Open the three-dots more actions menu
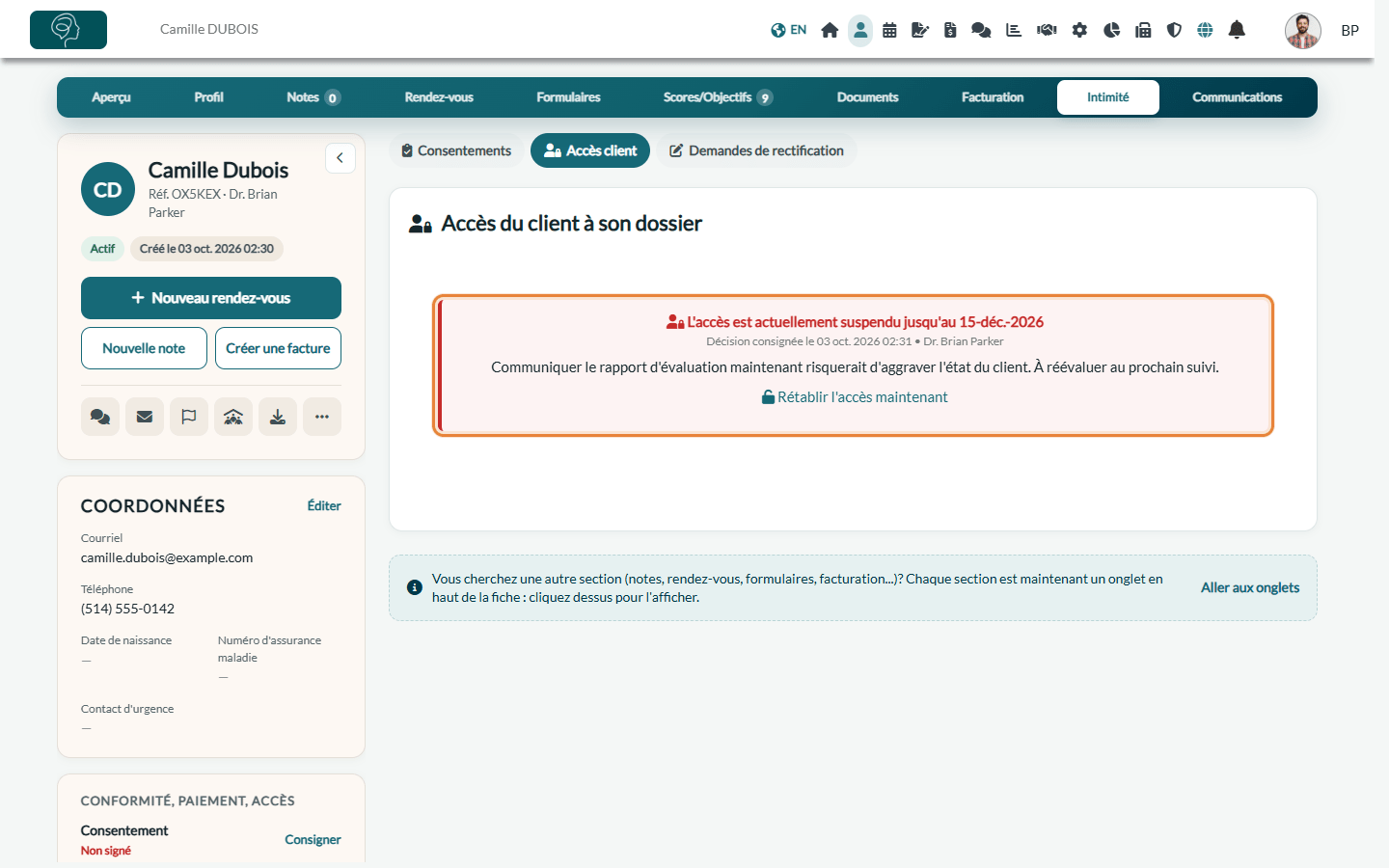This screenshot has width=1389, height=868. 322,417
